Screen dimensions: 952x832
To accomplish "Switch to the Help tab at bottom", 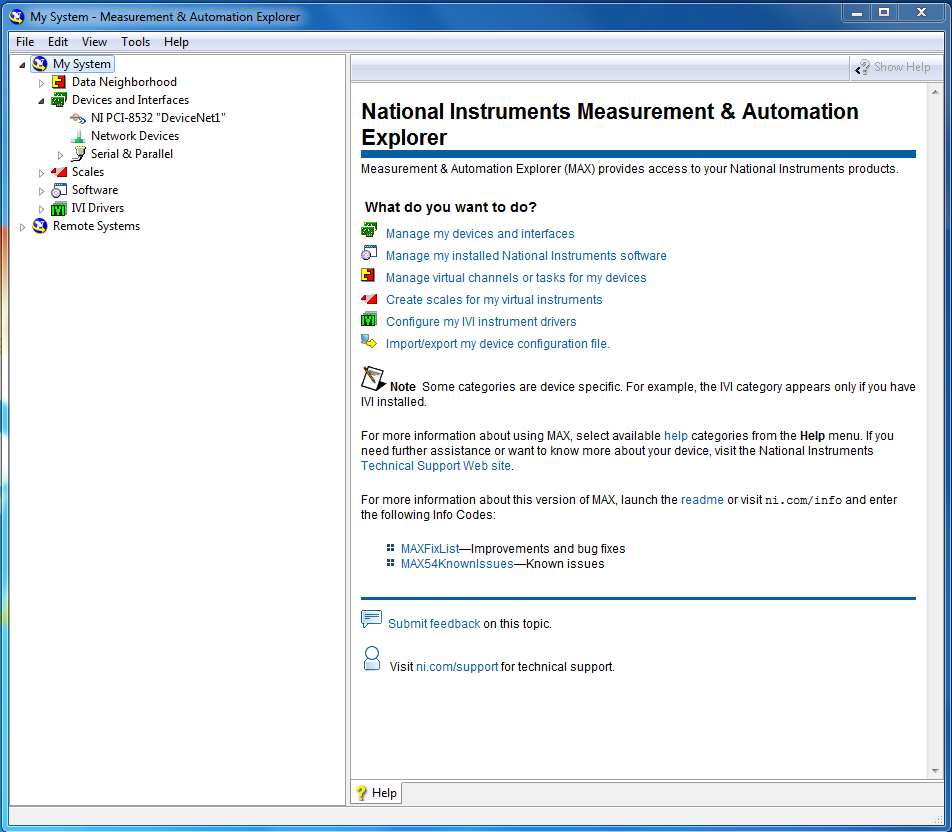I will [376, 793].
